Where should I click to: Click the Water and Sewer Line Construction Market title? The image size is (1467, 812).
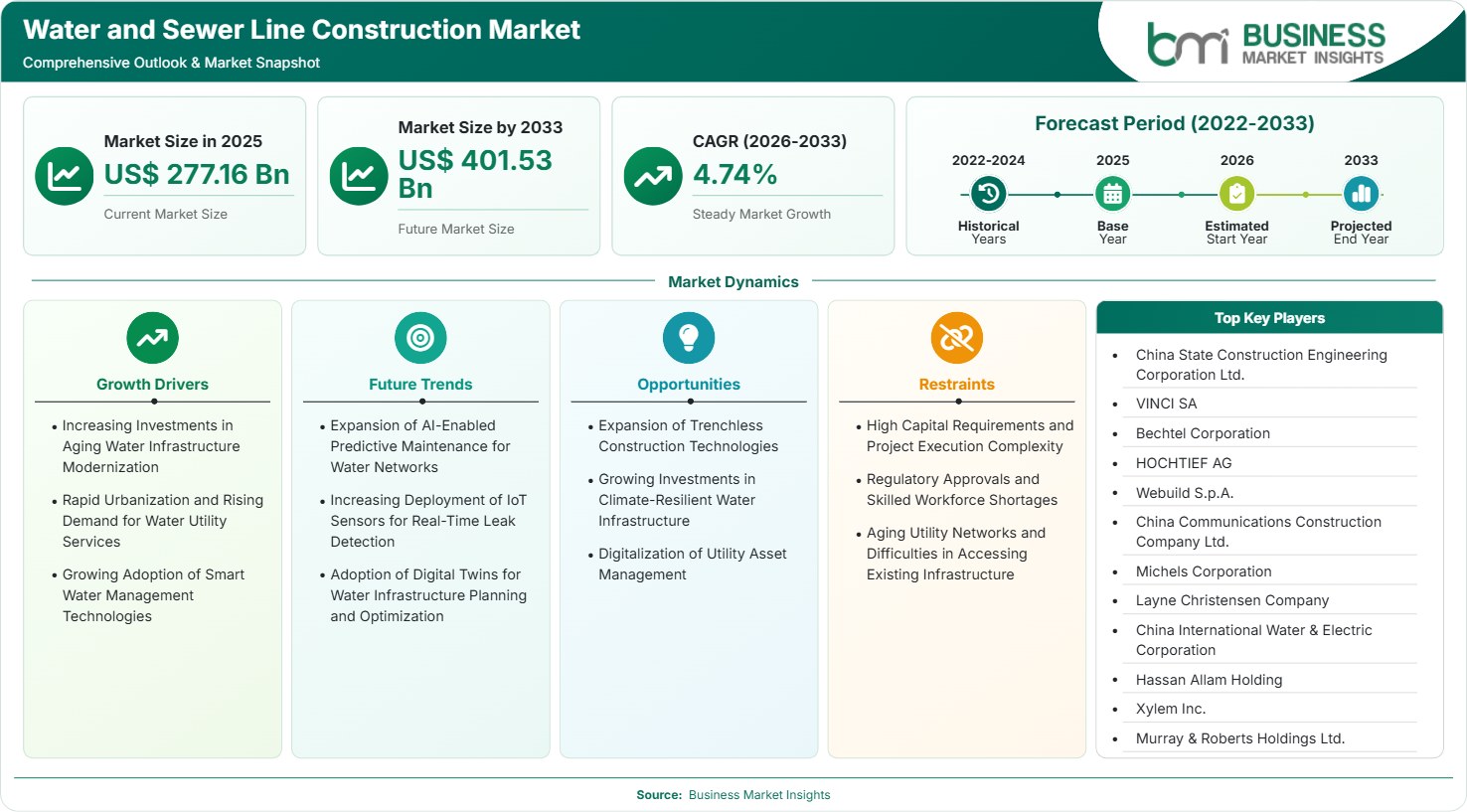301,30
